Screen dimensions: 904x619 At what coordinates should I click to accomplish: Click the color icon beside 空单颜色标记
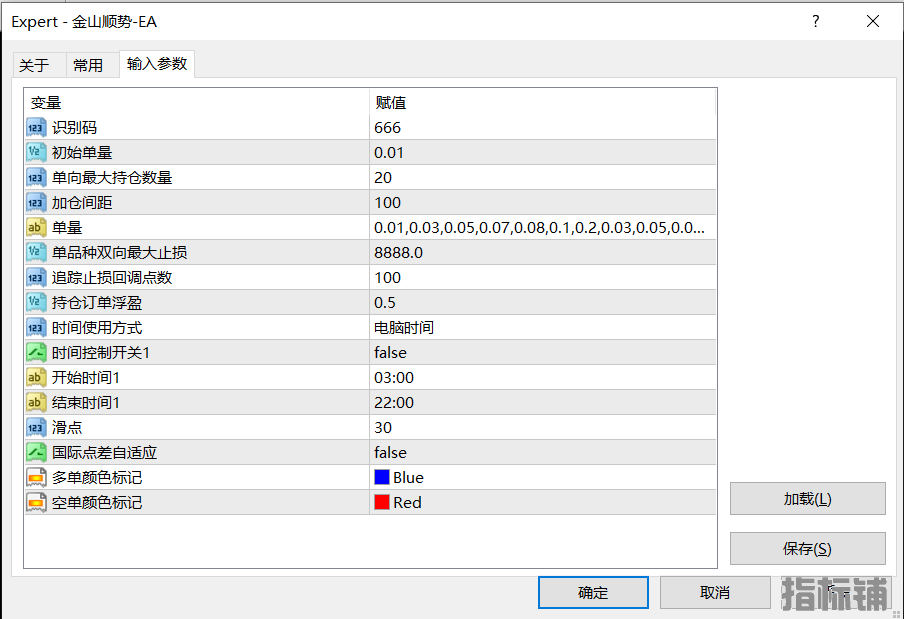tap(36, 502)
